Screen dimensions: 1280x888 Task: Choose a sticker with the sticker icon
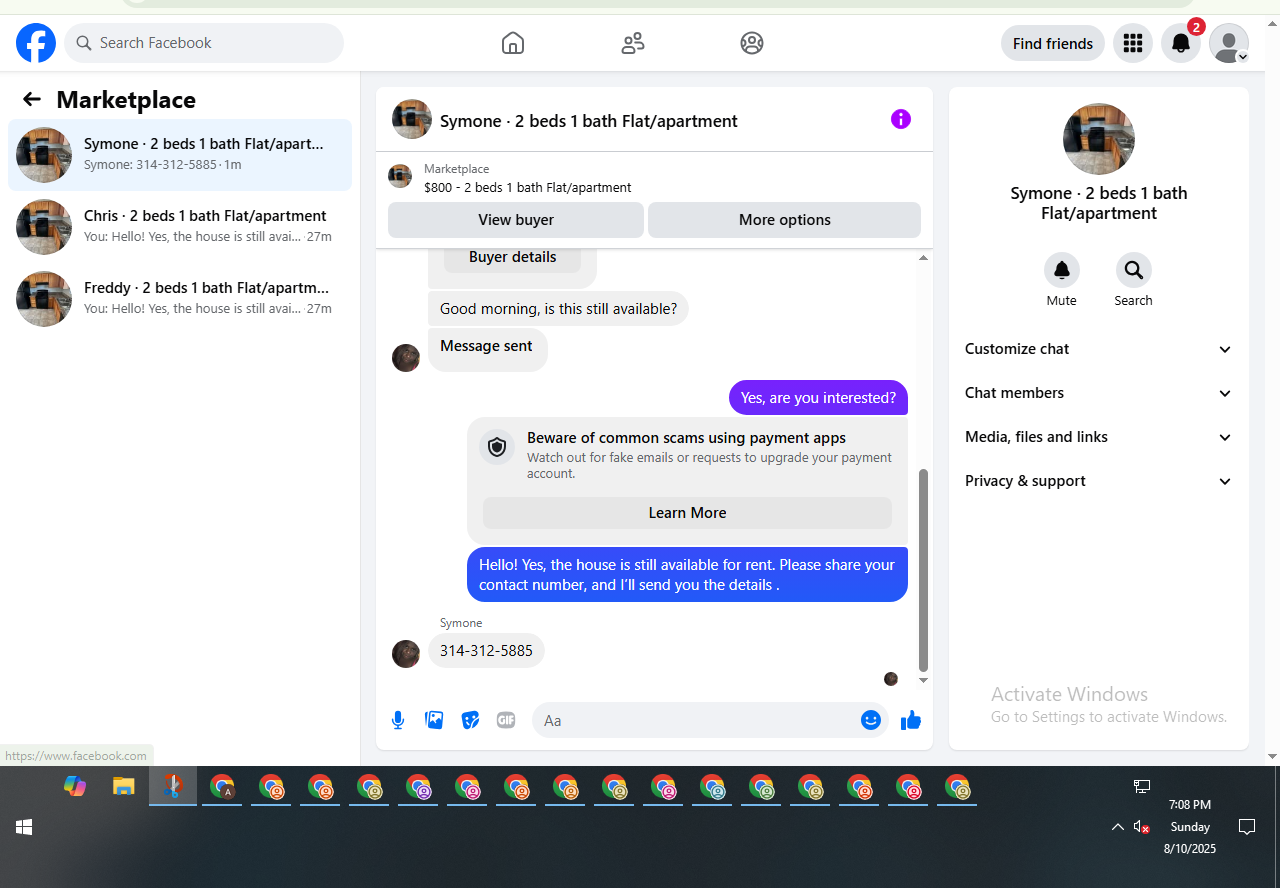(x=470, y=720)
